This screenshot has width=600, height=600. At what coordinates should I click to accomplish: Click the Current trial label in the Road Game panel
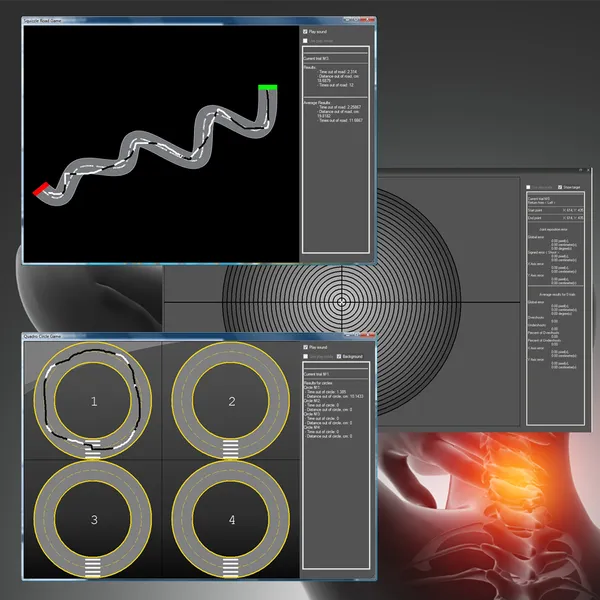(316, 59)
